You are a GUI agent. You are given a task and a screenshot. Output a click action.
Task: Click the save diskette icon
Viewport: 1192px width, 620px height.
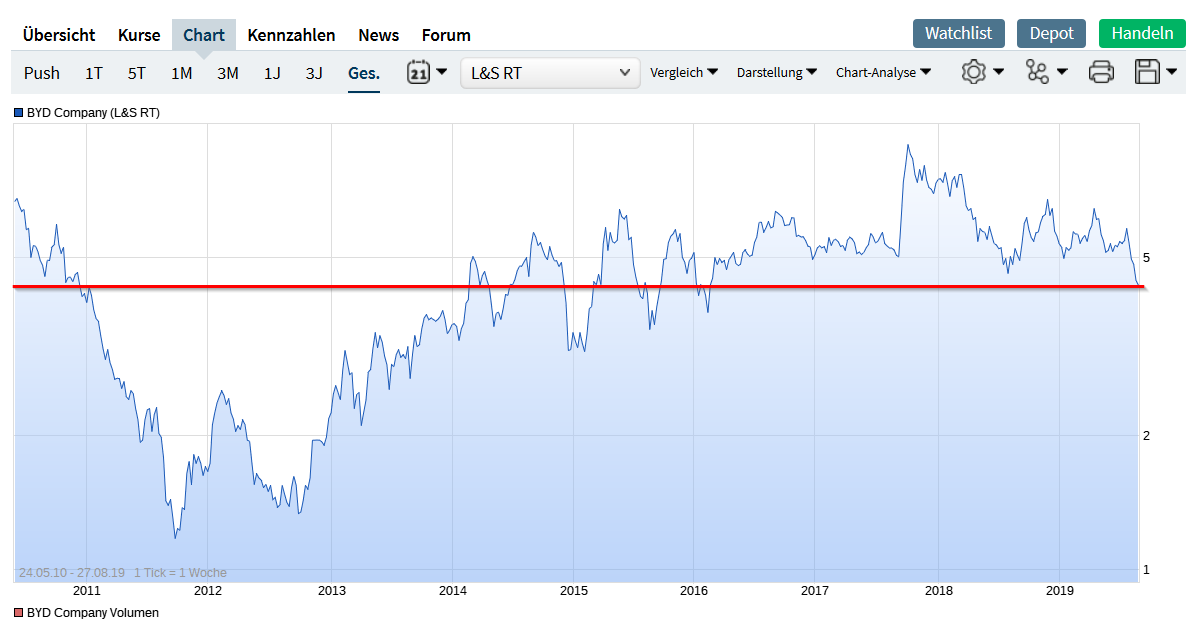click(x=1156, y=72)
